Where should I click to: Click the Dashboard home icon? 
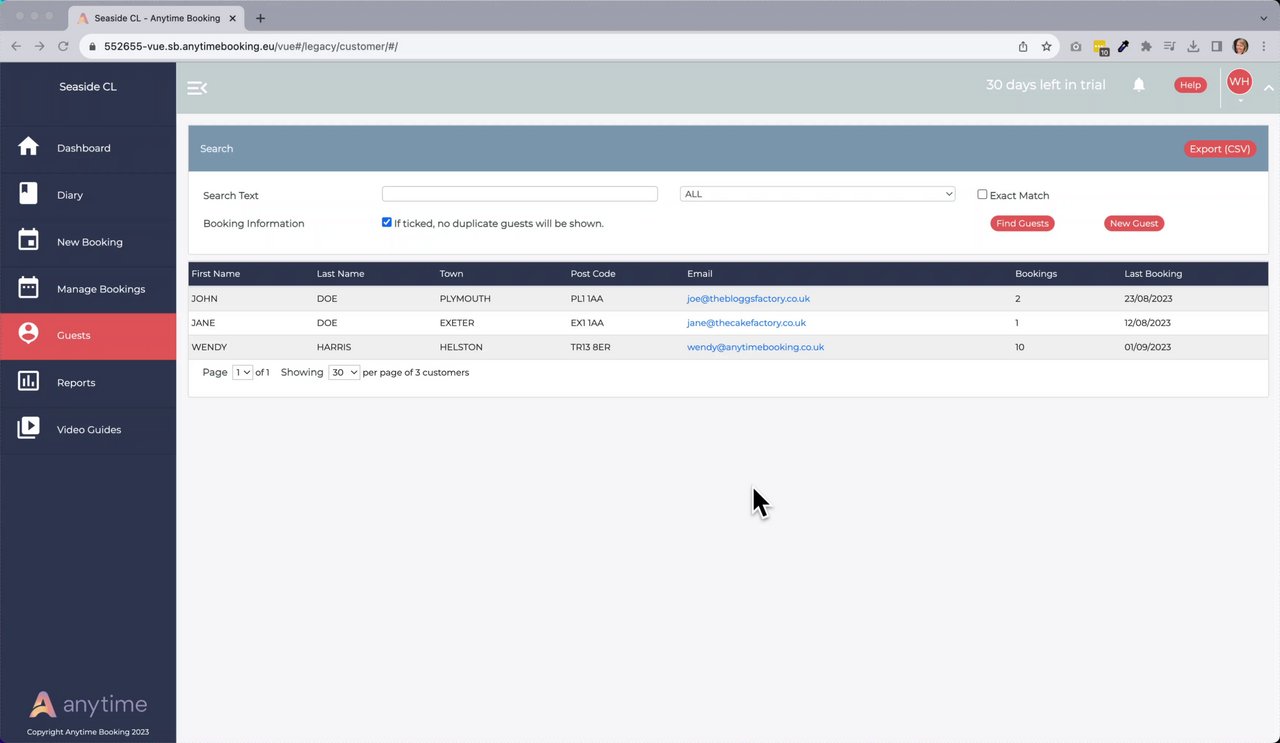click(x=28, y=147)
